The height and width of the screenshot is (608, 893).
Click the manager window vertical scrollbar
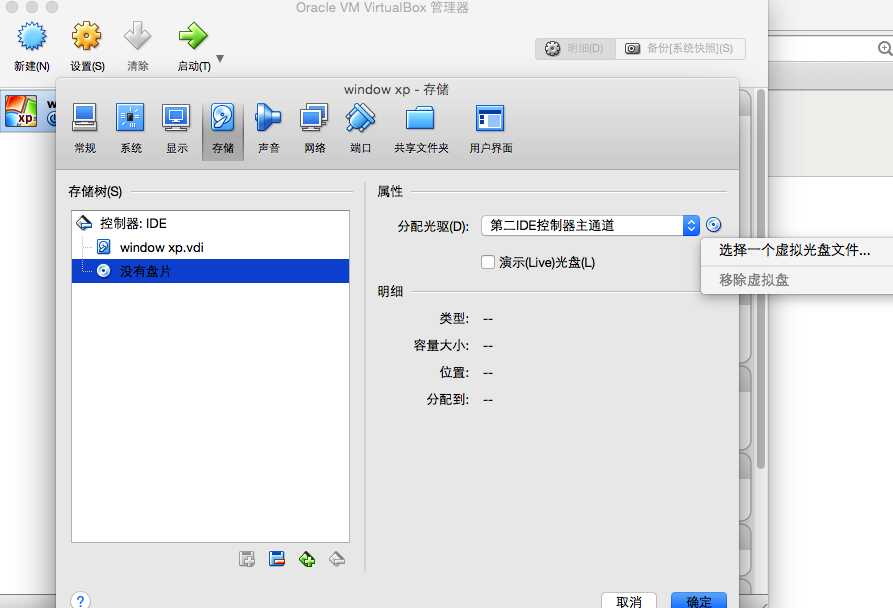[x=761, y=279]
